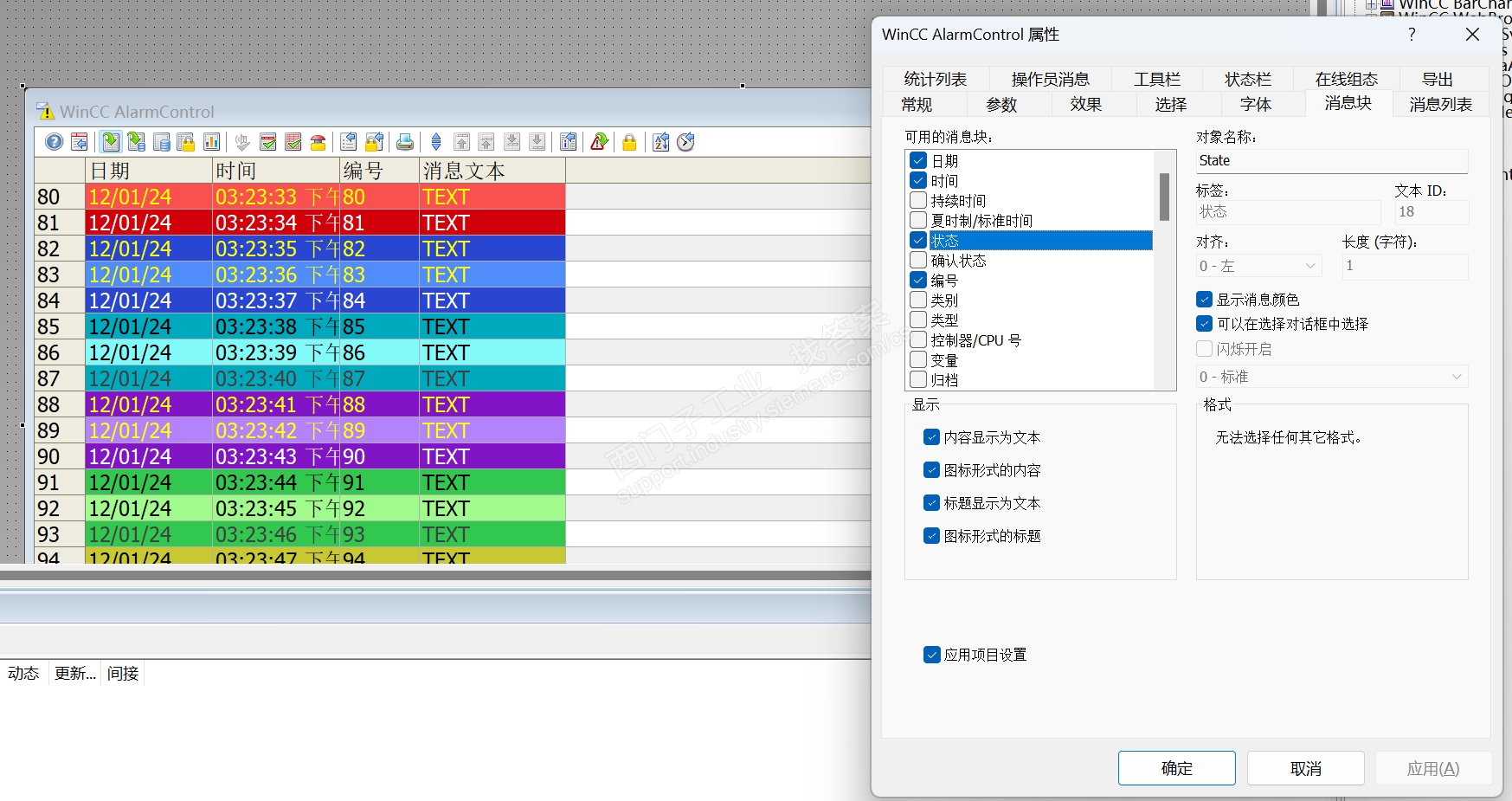Show the hit list statistics
The image size is (1512, 801).
tap(211, 142)
